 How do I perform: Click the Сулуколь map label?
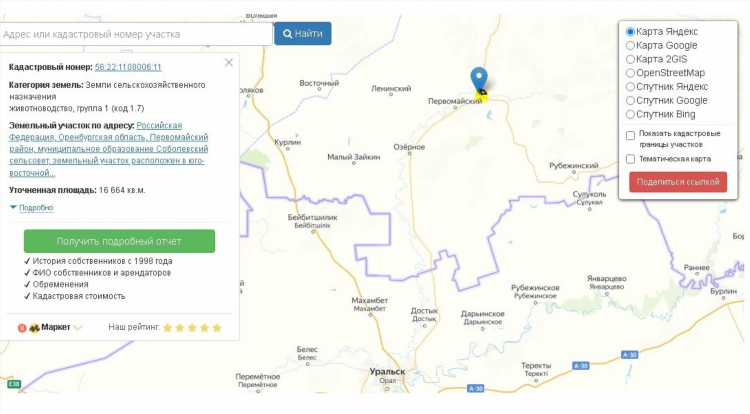[589, 195]
